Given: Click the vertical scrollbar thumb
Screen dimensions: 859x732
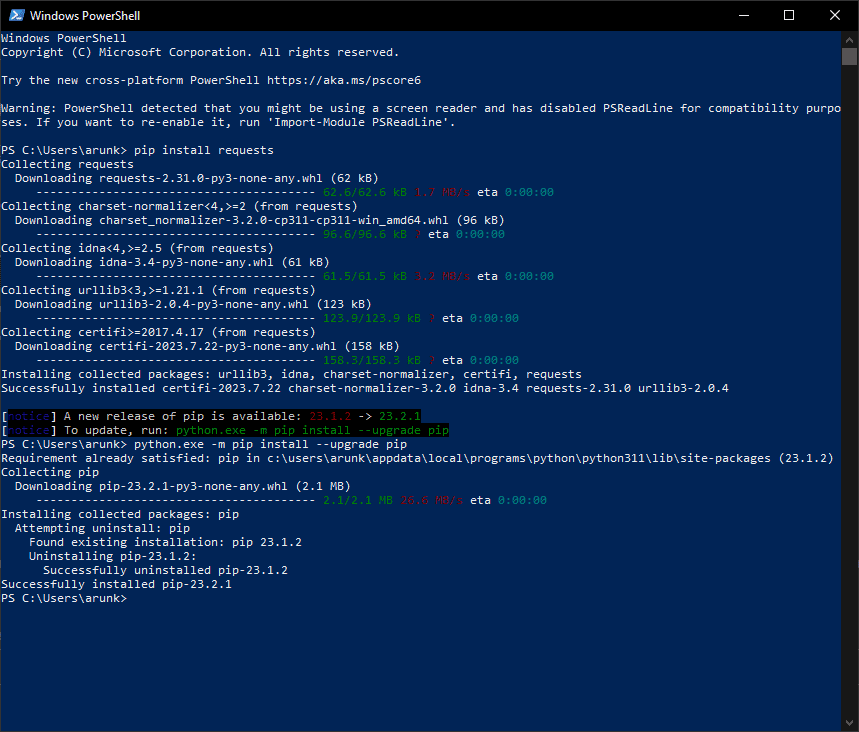Looking at the screenshot, I should [x=849, y=56].
